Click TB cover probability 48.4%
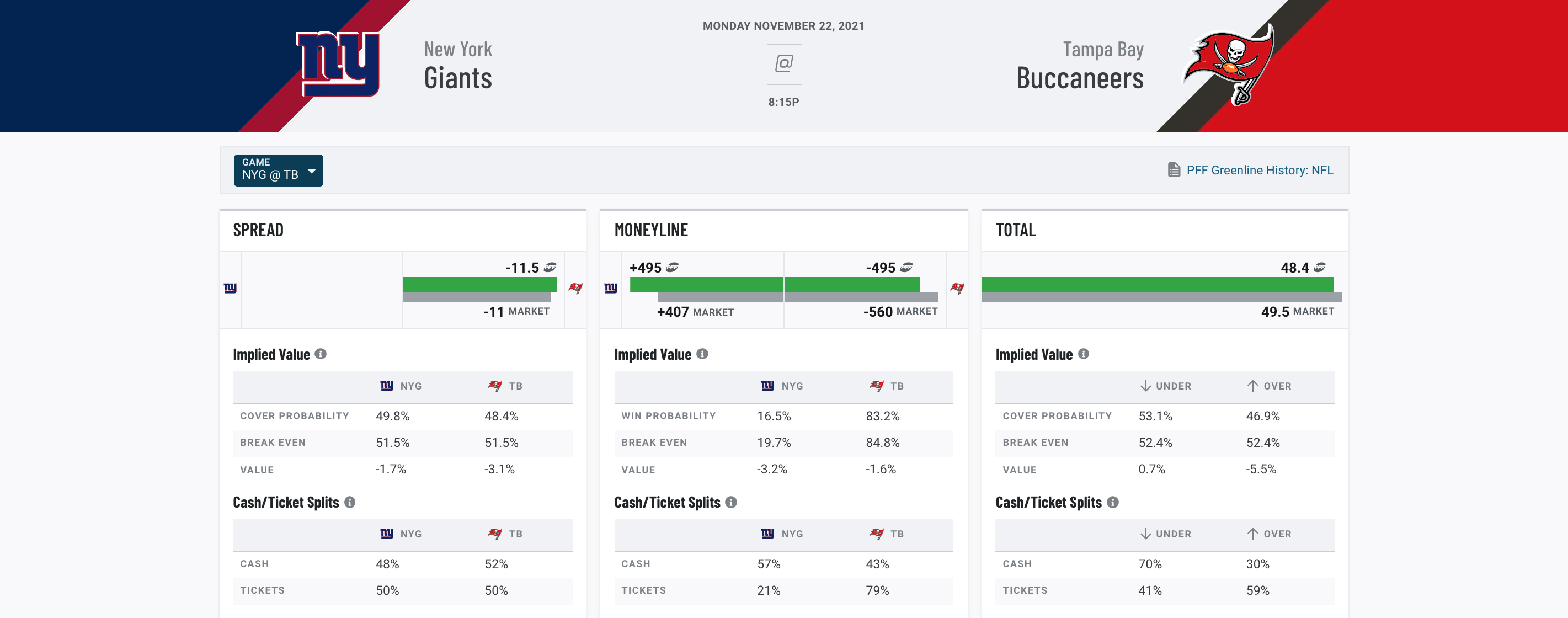This screenshot has width=1568, height=618. pos(501,416)
